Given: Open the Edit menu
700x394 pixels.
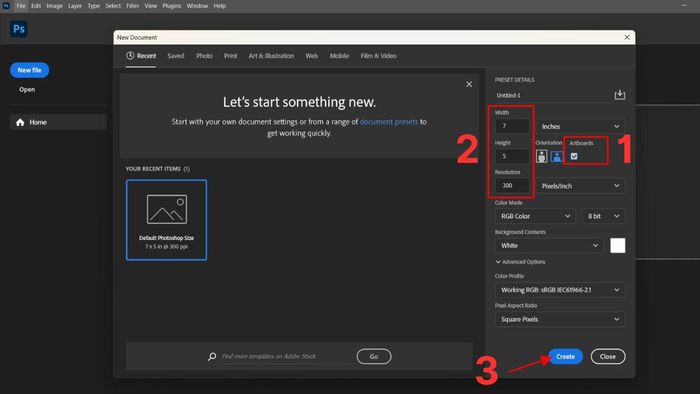Looking at the screenshot, I should tap(36, 6).
